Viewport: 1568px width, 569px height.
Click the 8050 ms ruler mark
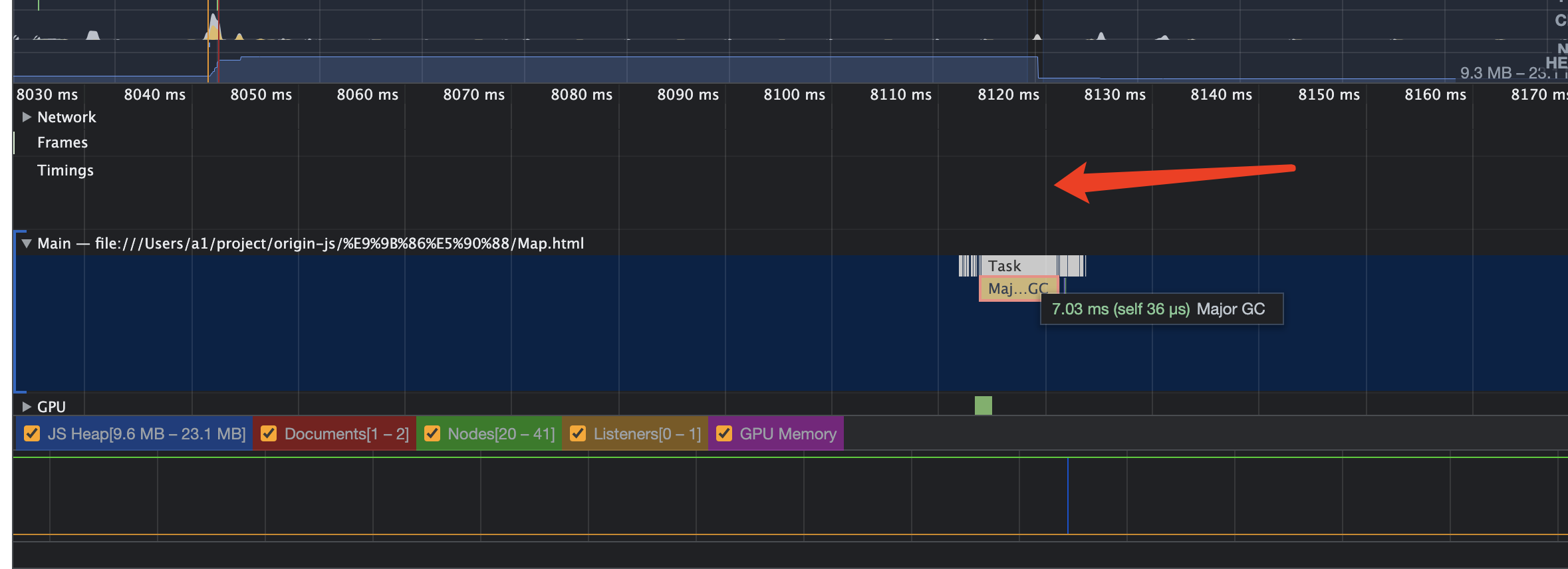[x=261, y=94]
